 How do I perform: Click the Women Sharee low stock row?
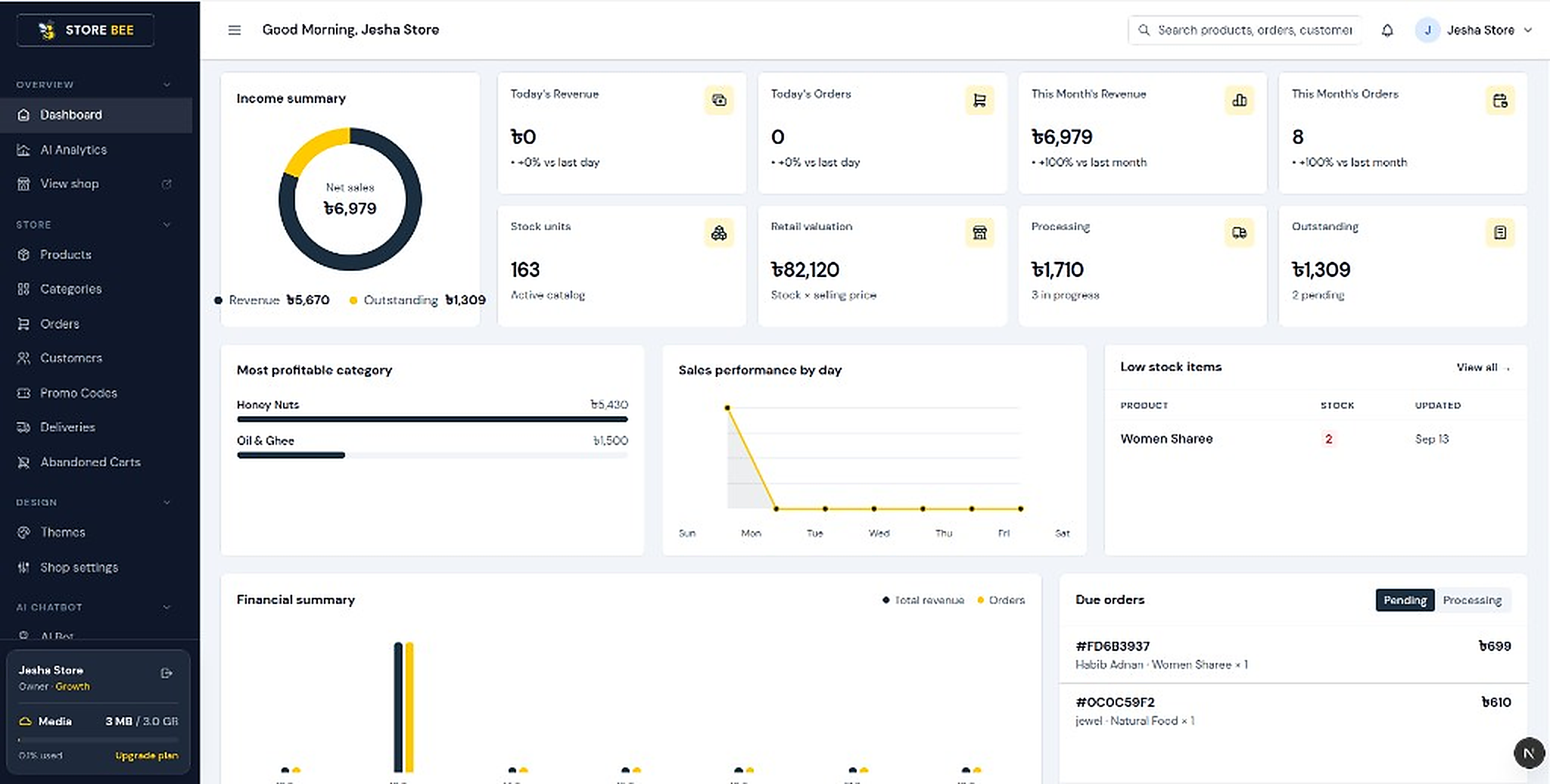(1315, 439)
